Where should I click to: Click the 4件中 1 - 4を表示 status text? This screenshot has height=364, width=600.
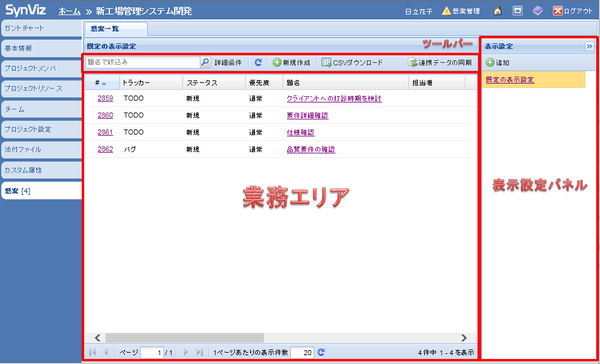446,352
